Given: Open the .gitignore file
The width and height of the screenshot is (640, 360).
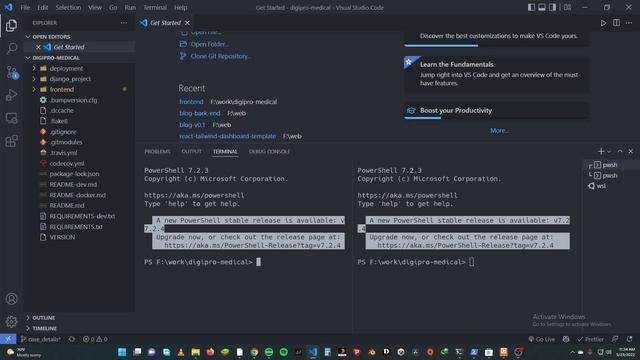Looking at the screenshot, I should [x=63, y=132].
